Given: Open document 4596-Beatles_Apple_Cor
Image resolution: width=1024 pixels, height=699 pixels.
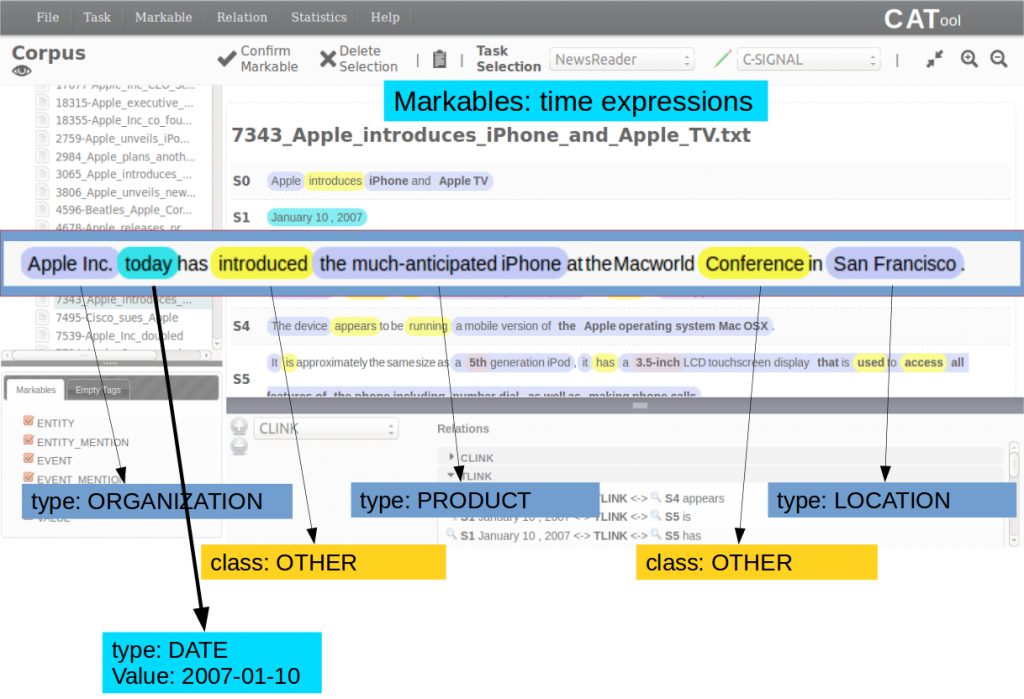Looking at the screenshot, I should click(123, 210).
